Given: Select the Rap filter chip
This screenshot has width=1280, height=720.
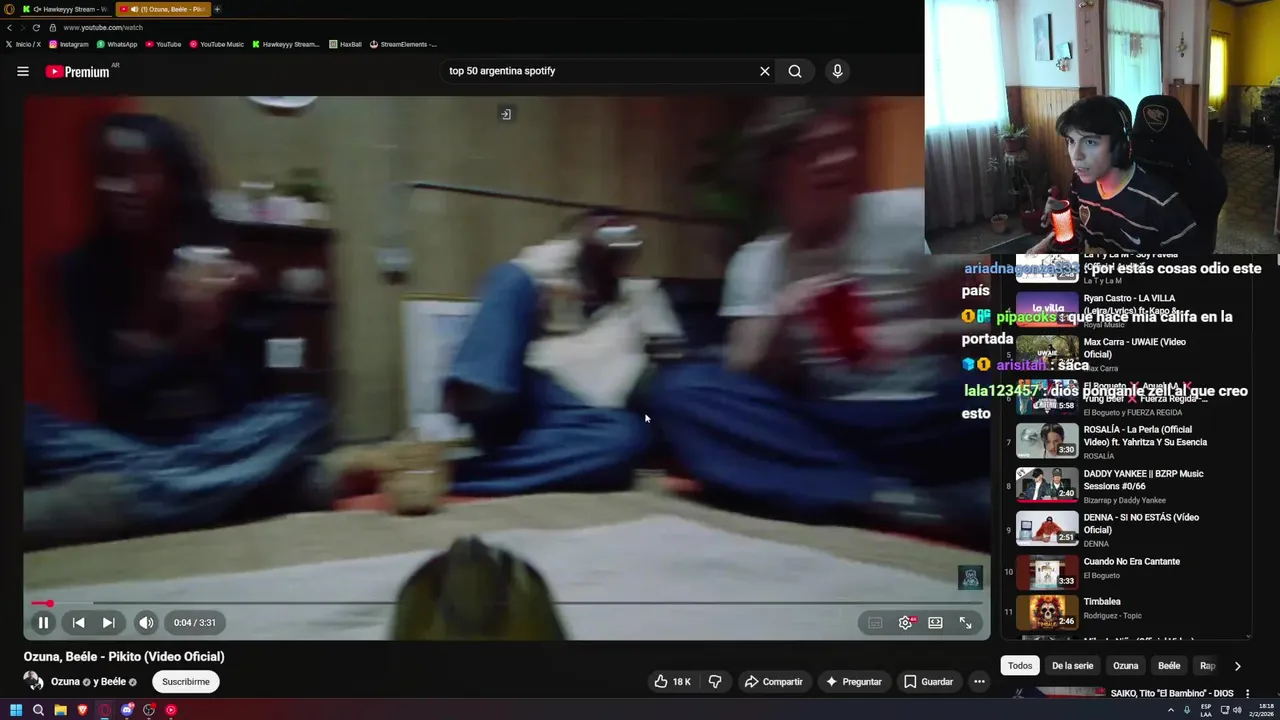Looking at the screenshot, I should click(x=1207, y=666).
